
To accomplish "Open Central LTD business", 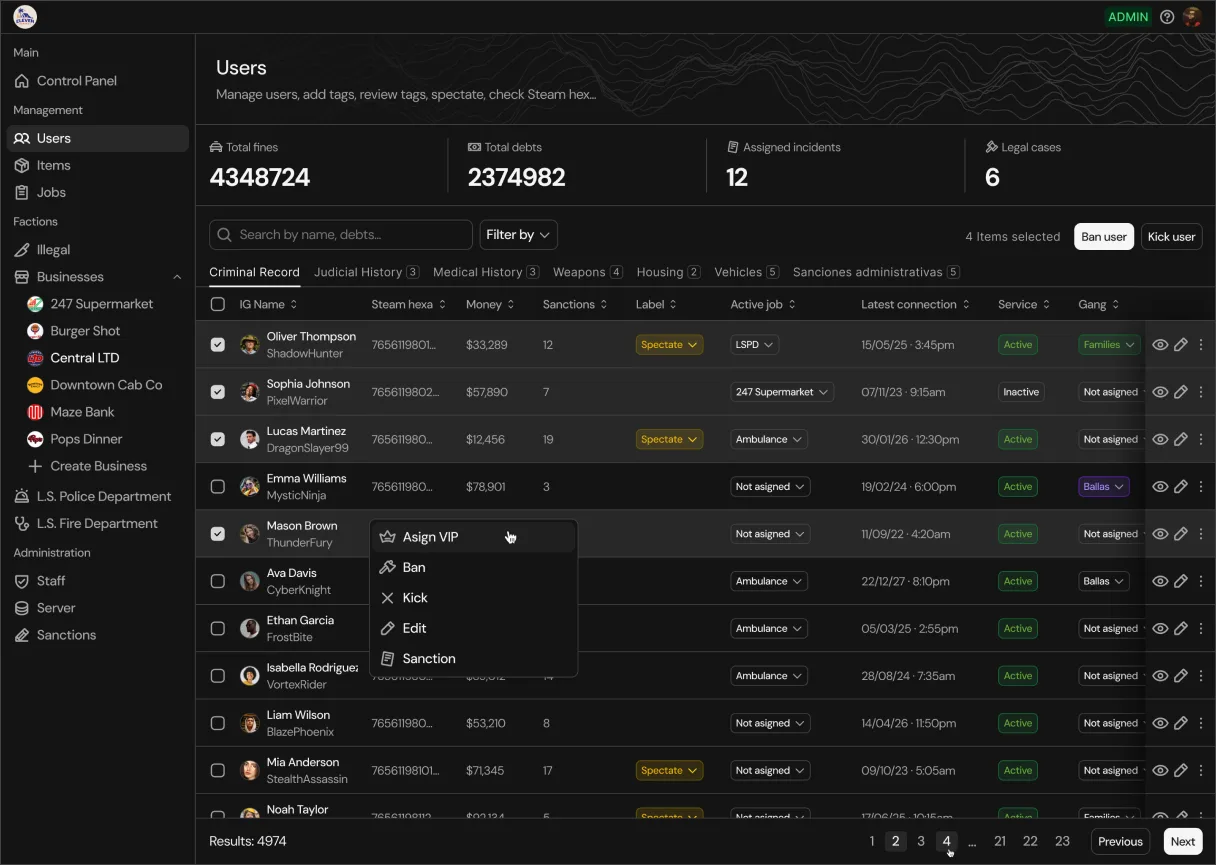I will coord(85,358).
